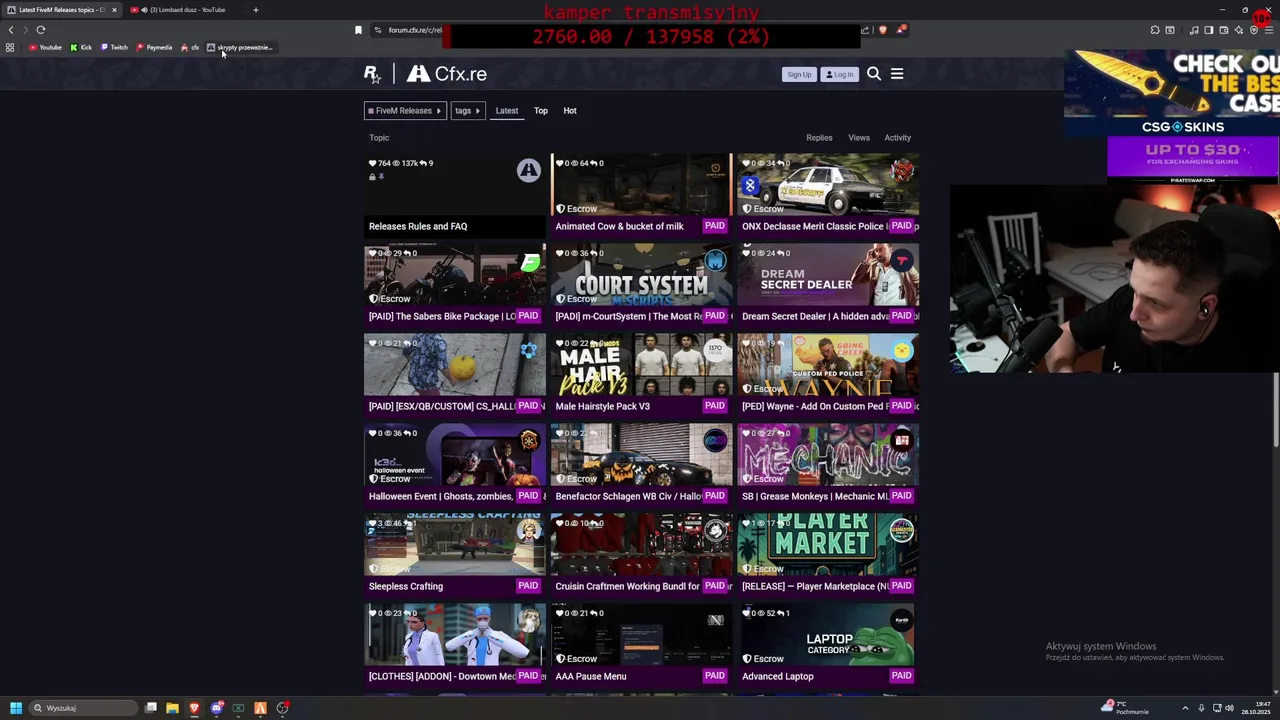1280x720 pixels.
Task: Open the hamburger menu on Cfx.re header
Action: [x=897, y=74]
